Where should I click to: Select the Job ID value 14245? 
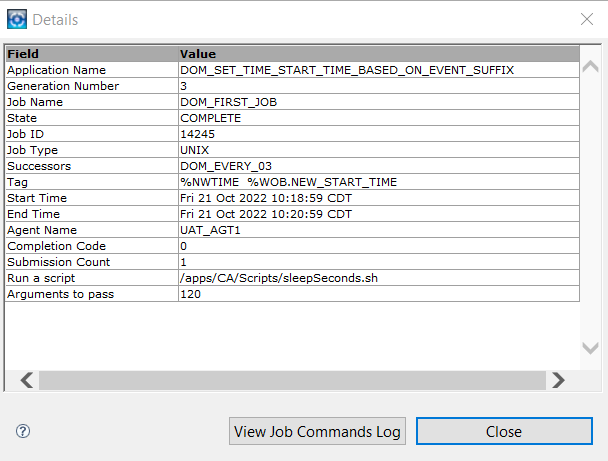pos(379,134)
